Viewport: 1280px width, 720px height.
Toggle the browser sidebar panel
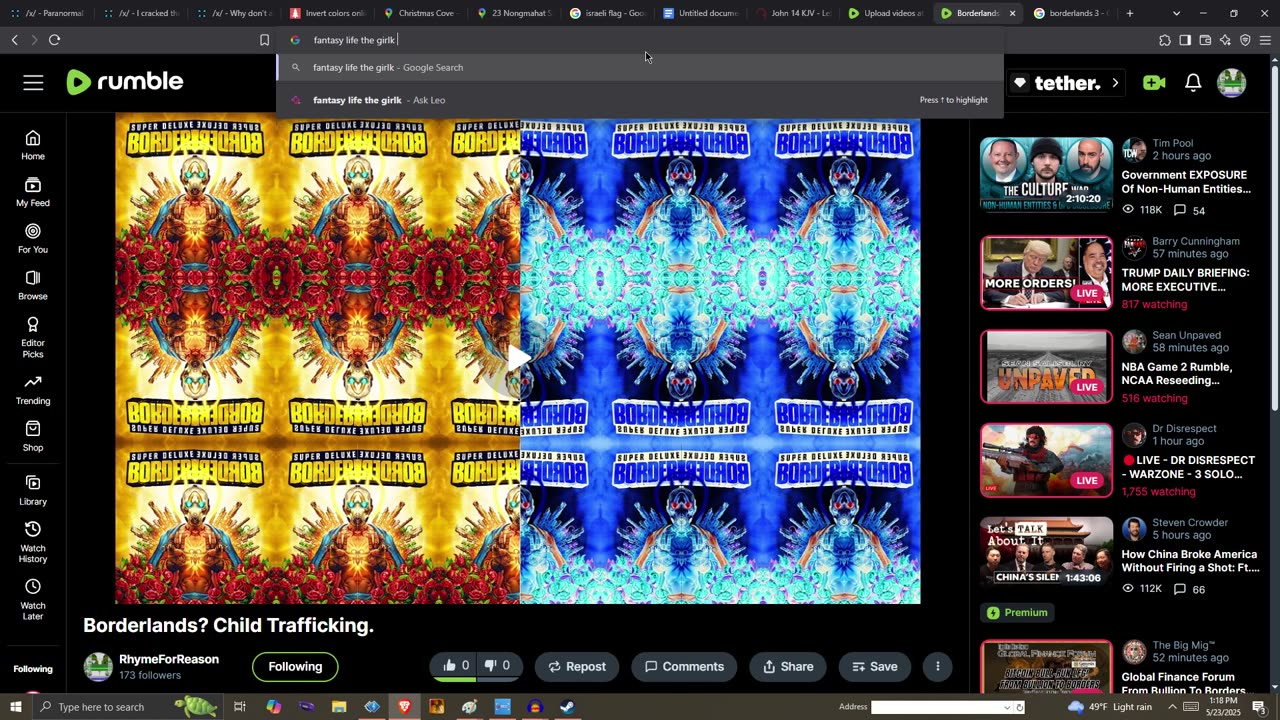pyautogui.click(x=1185, y=40)
